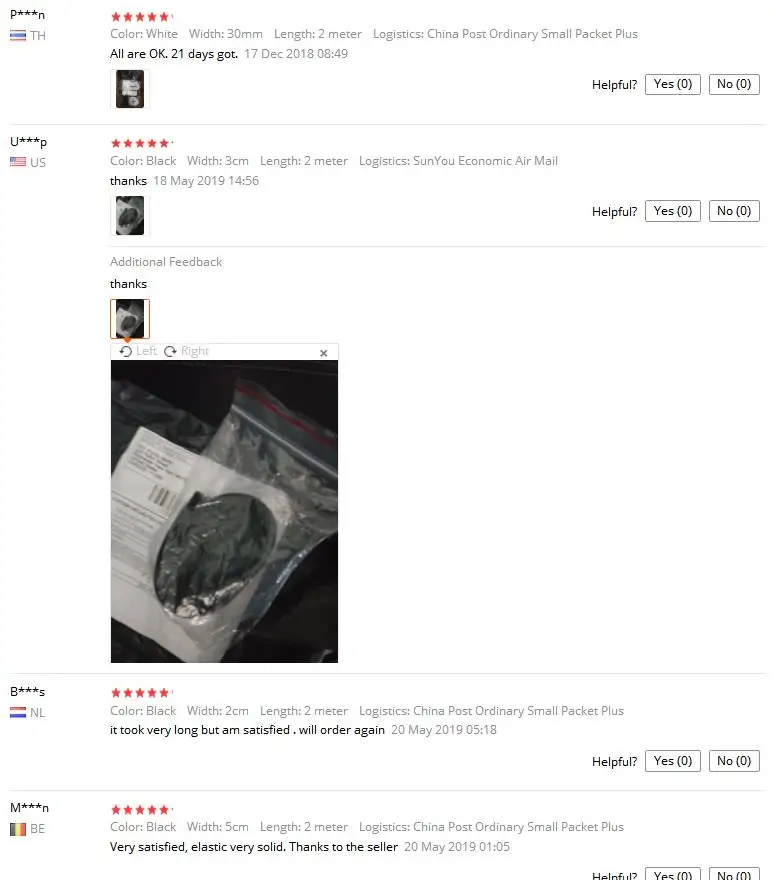776x880 pixels.
Task: Rotate the enlarged photo left
Action: [138, 351]
